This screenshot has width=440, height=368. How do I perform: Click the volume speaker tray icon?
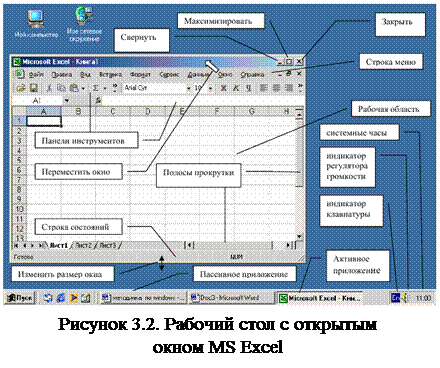405,297
